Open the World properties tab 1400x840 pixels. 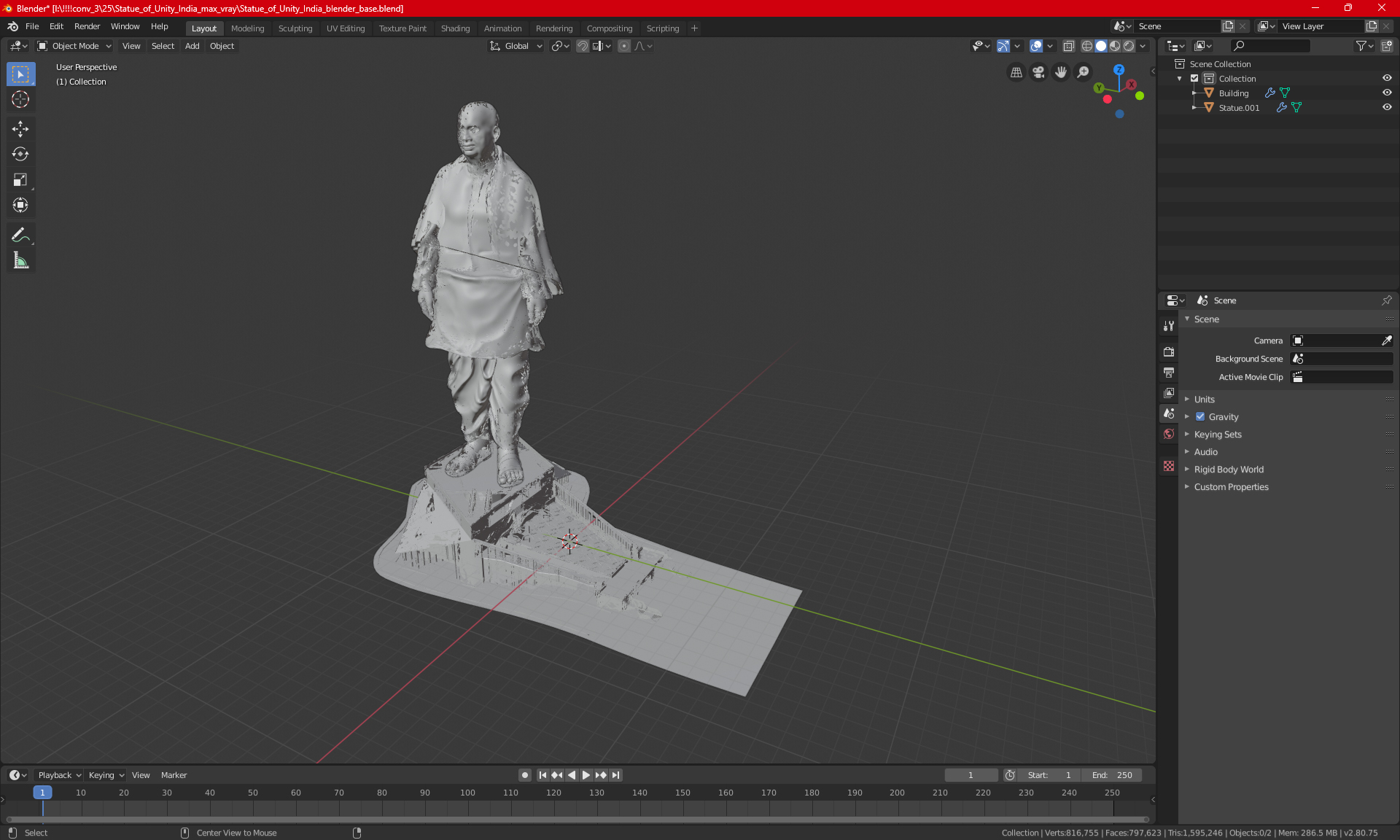tap(1169, 434)
